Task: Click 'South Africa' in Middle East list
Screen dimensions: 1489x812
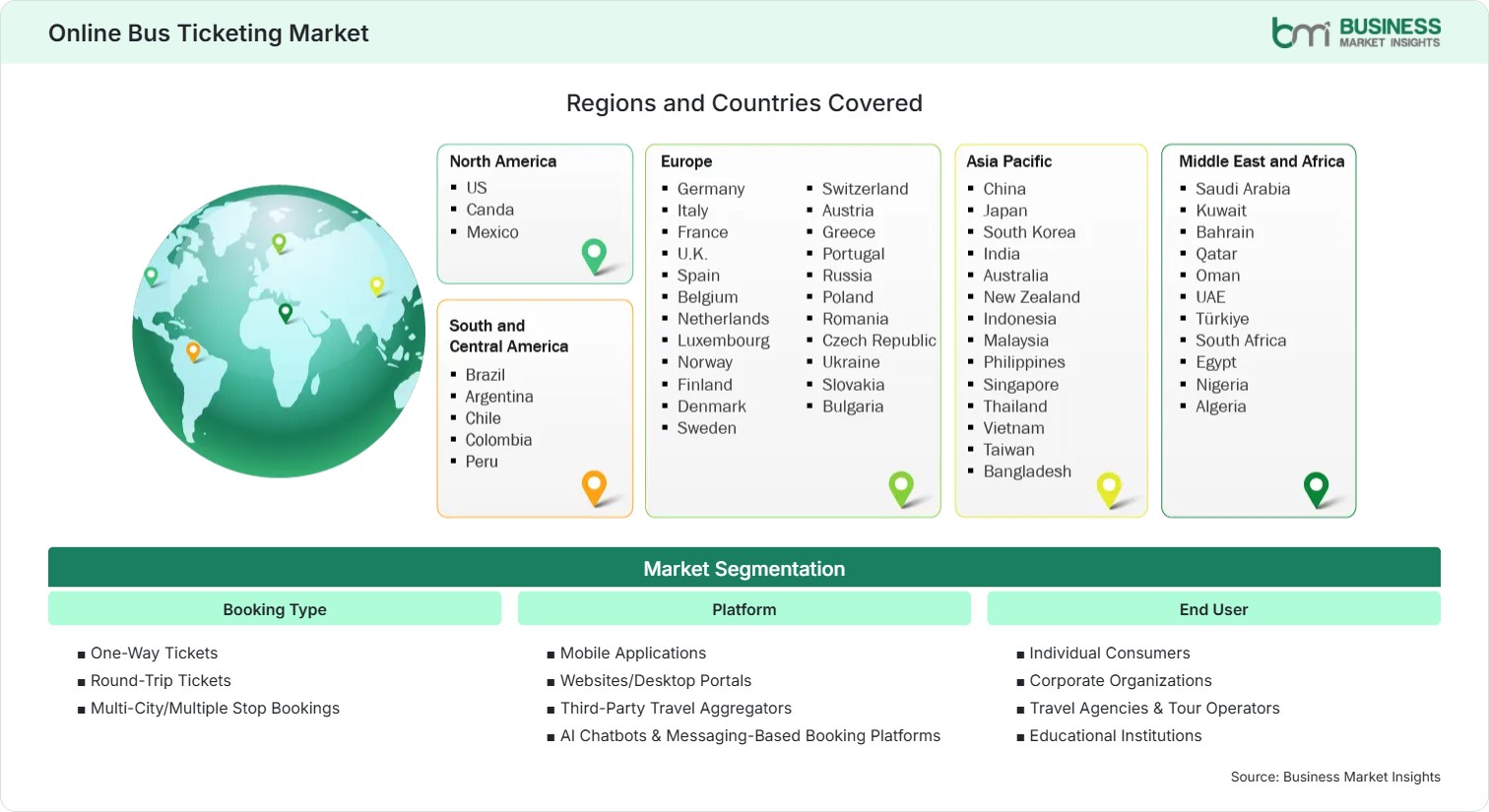Action: click(x=1241, y=341)
